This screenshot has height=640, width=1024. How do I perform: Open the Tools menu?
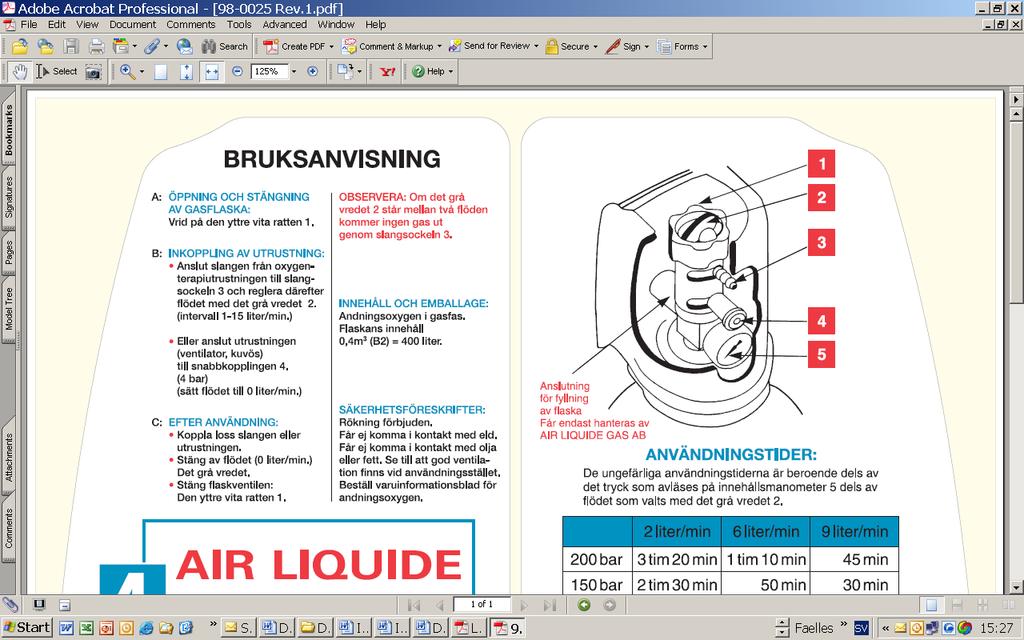[239, 25]
